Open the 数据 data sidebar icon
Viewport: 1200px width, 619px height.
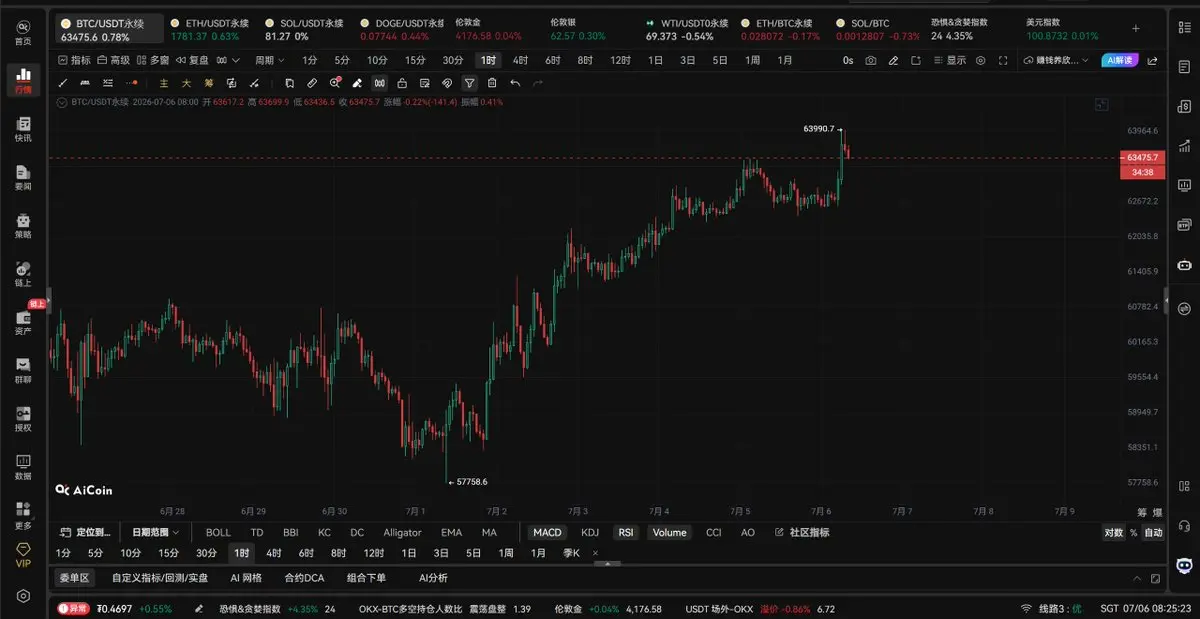tap(23, 467)
